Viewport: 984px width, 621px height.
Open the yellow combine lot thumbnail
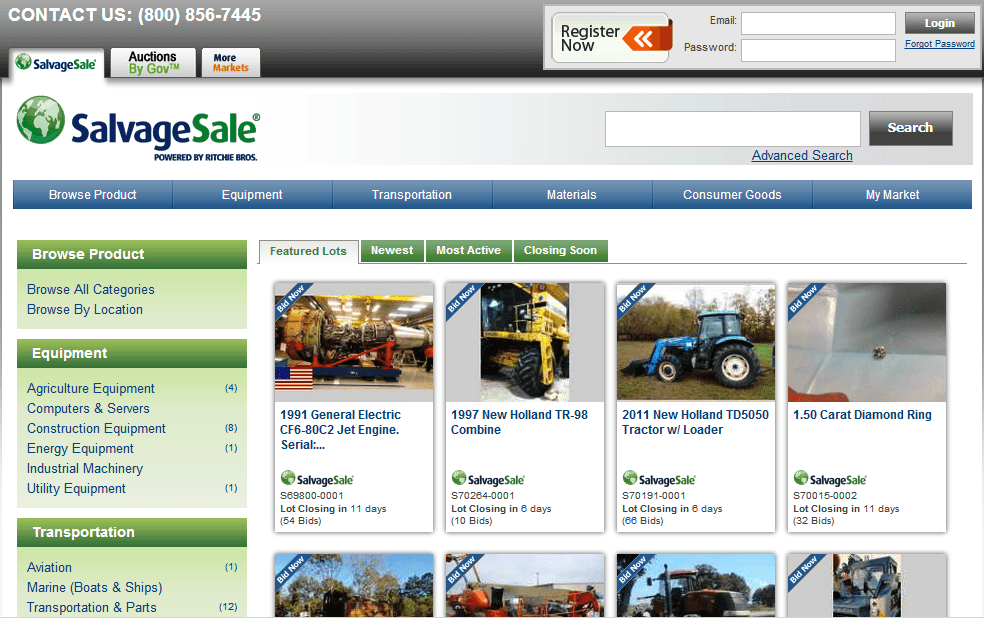pos(525,342)
